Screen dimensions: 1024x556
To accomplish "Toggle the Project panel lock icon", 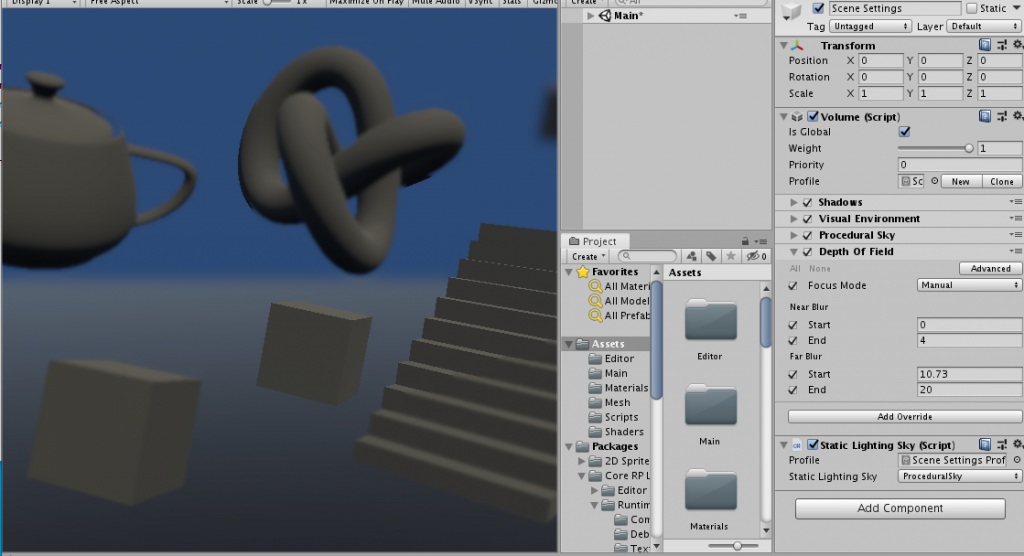I will point(745,241).
